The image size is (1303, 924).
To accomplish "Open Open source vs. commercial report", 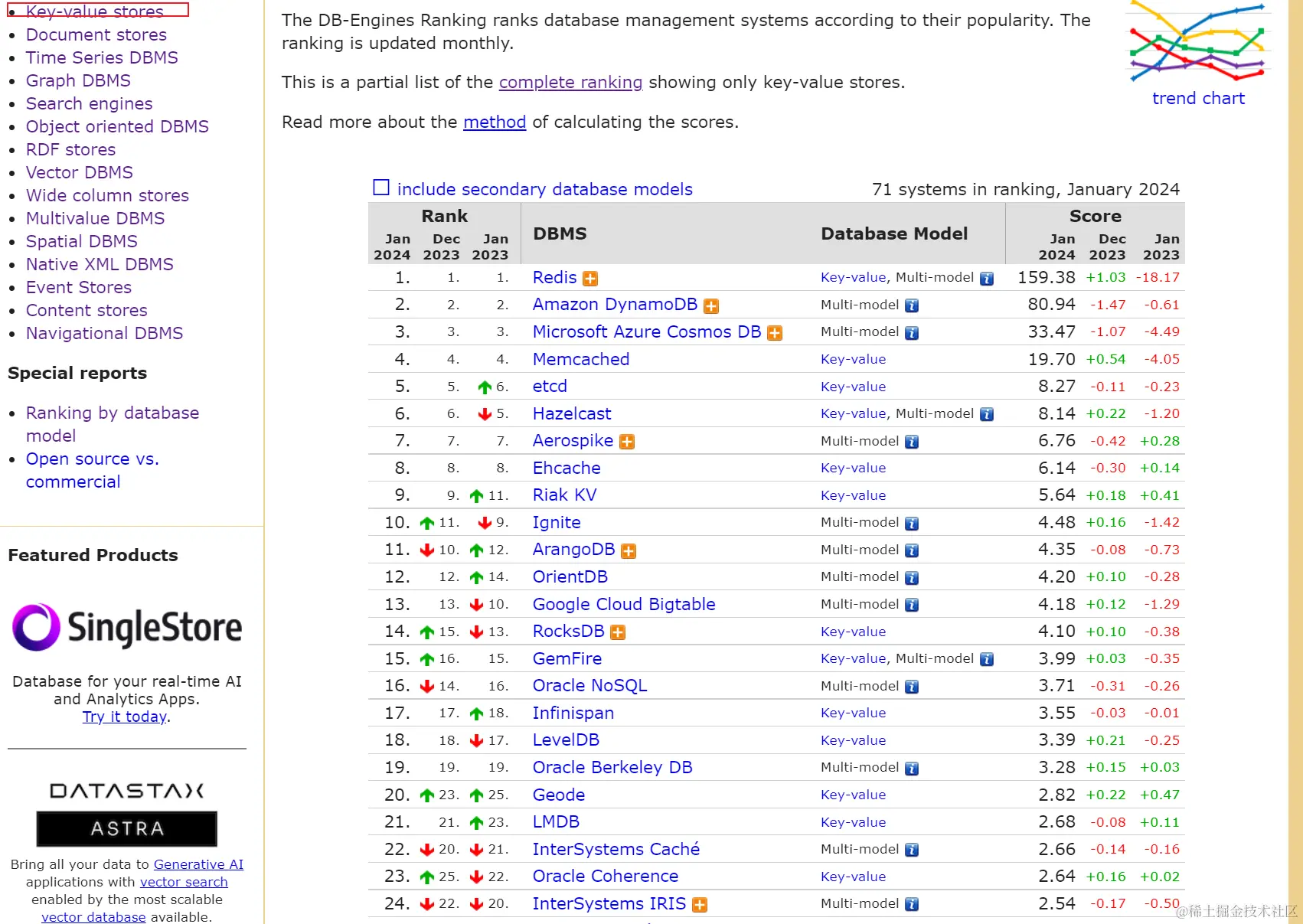I will point(93,471).
